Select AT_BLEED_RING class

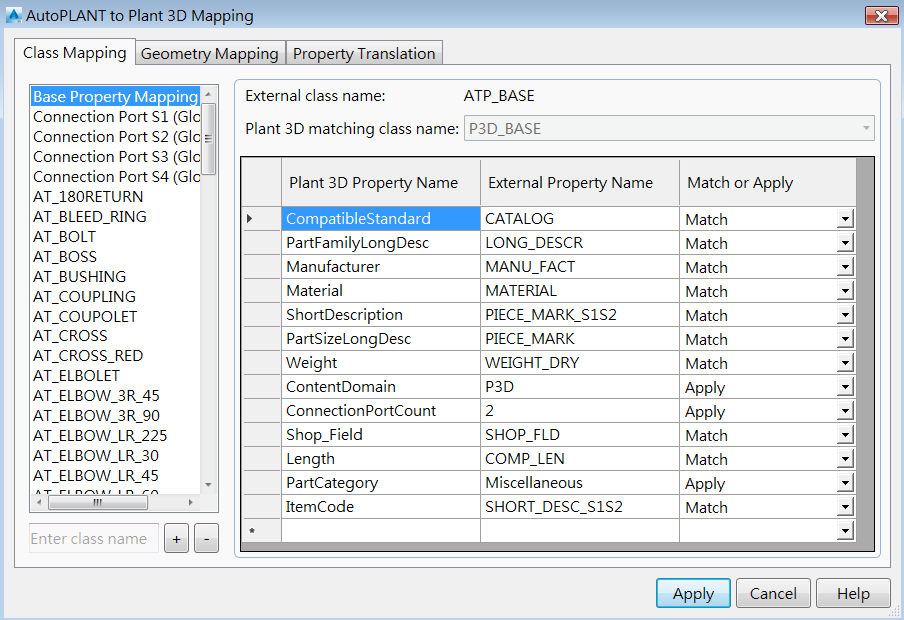115,216
